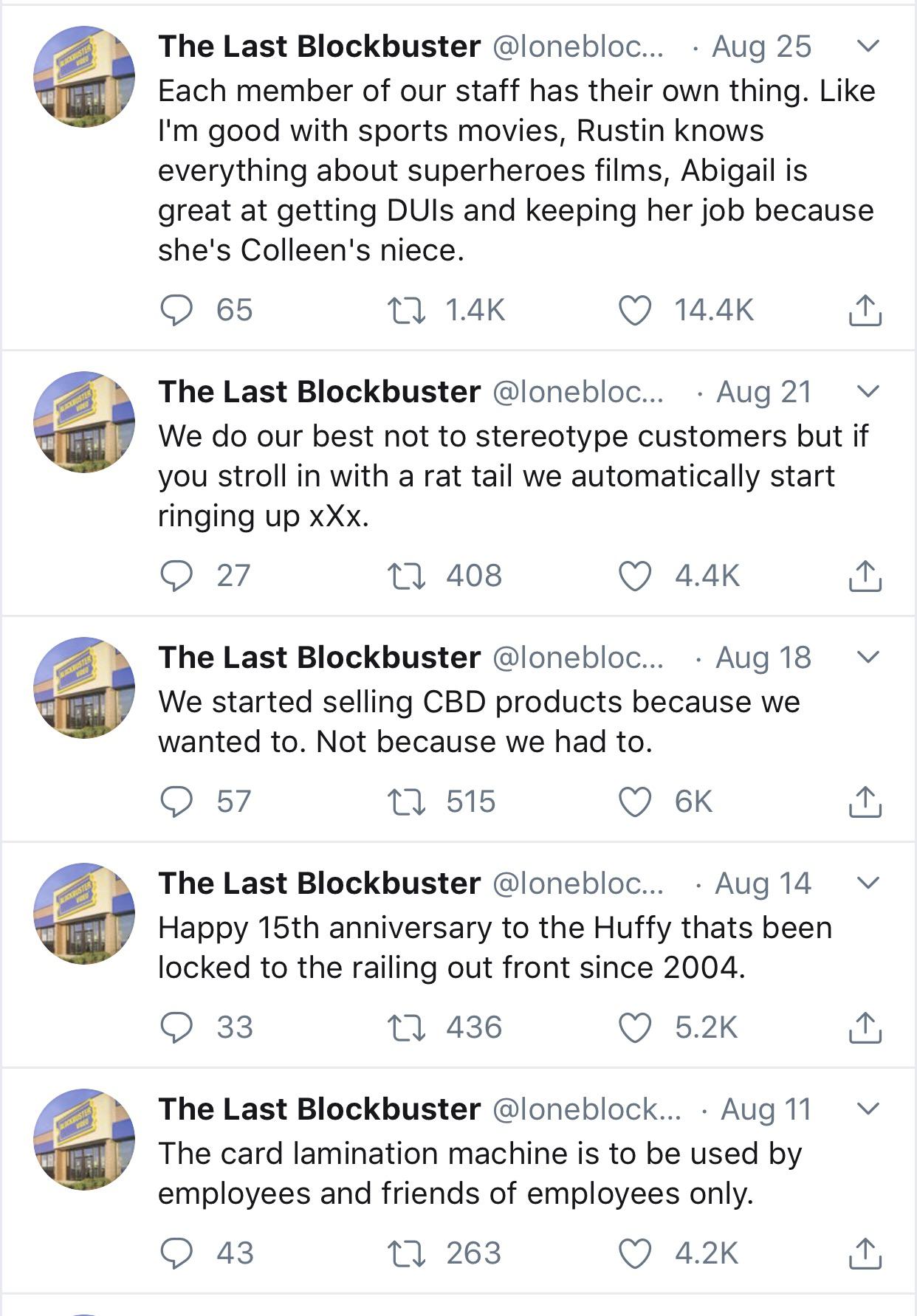Like the CBD products tweet
917x1316 pixels.
coord(635,802)
